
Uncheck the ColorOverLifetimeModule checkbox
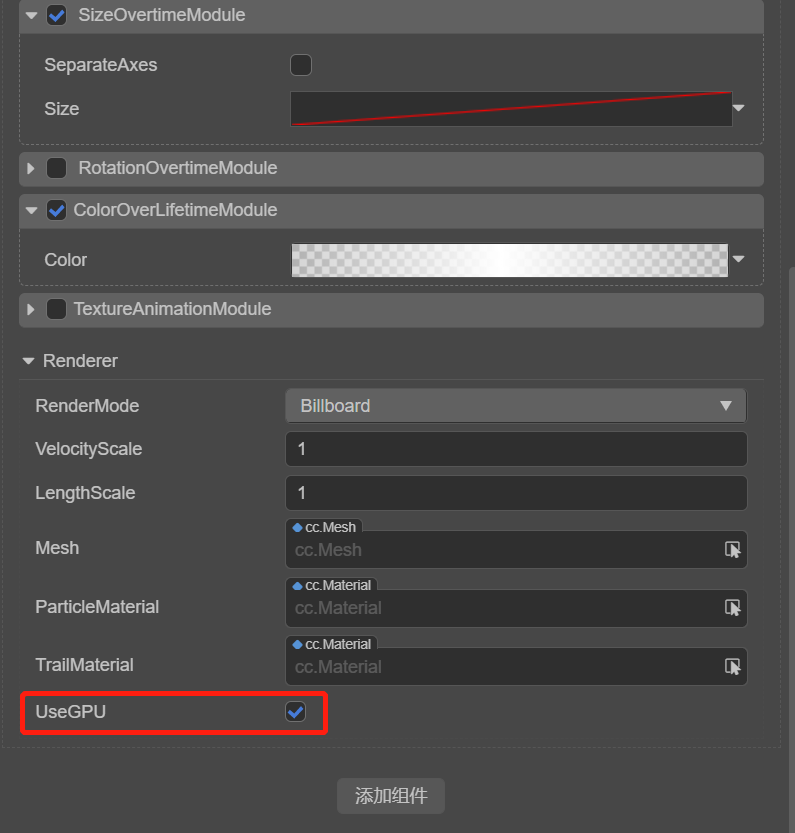(57, 210)
